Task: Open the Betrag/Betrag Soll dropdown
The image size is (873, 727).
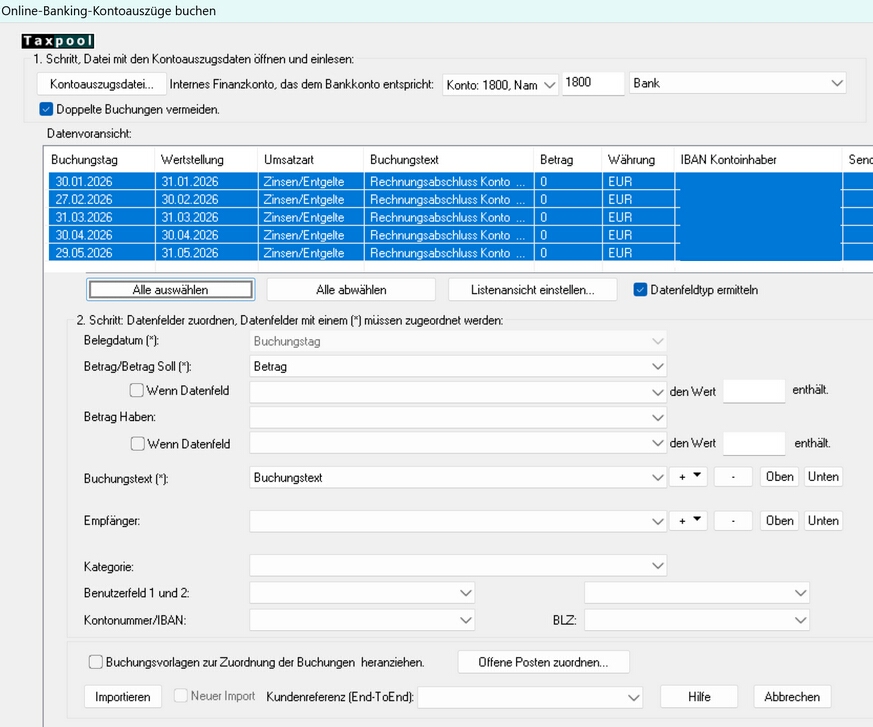Action: click(458, 366)
